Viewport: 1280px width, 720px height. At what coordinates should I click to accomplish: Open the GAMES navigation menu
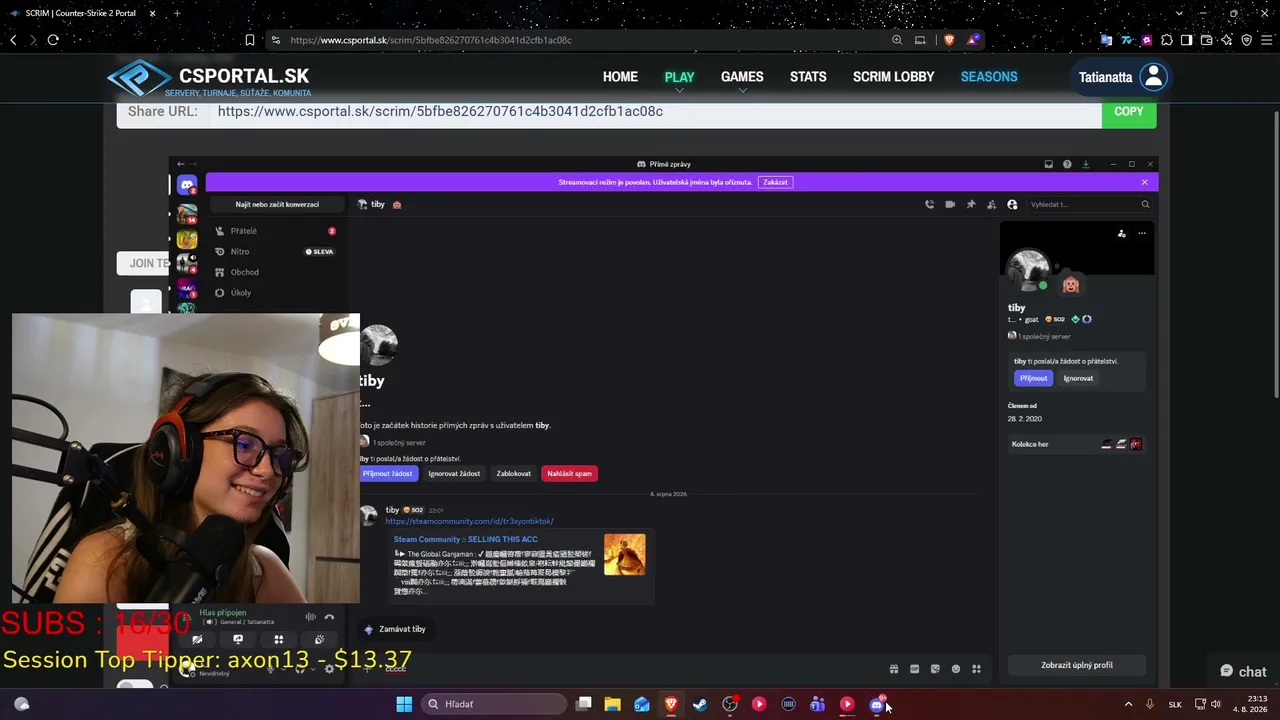(742, 77)
